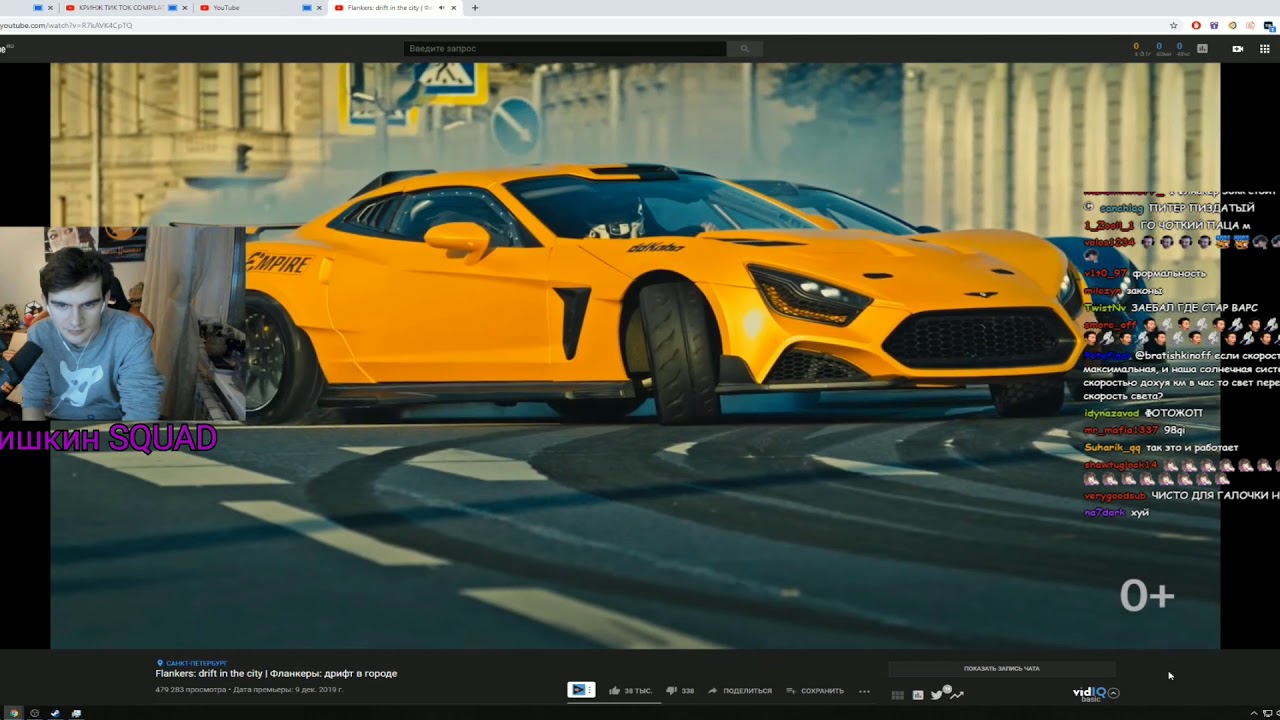Close the first browser tab

pyautogui.click(x=50, y=8)
